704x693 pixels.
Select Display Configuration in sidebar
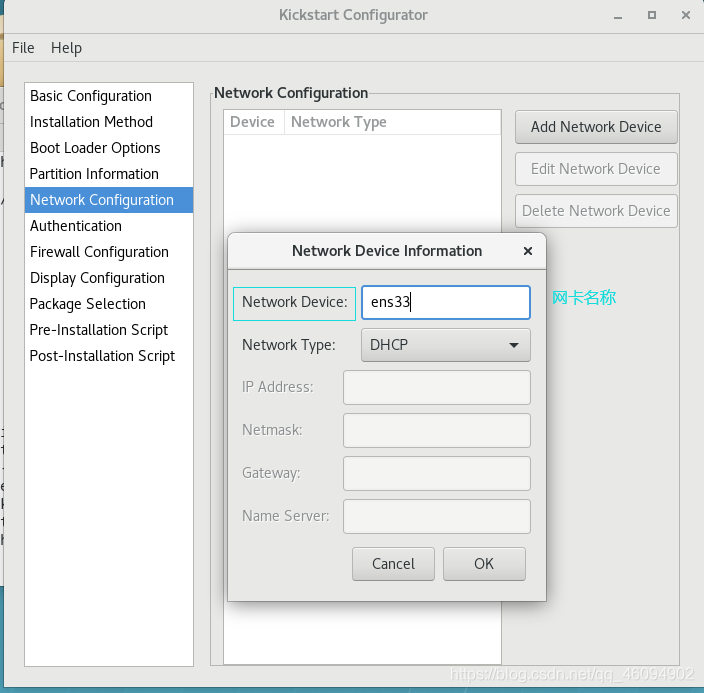click(x=109, y=278)
